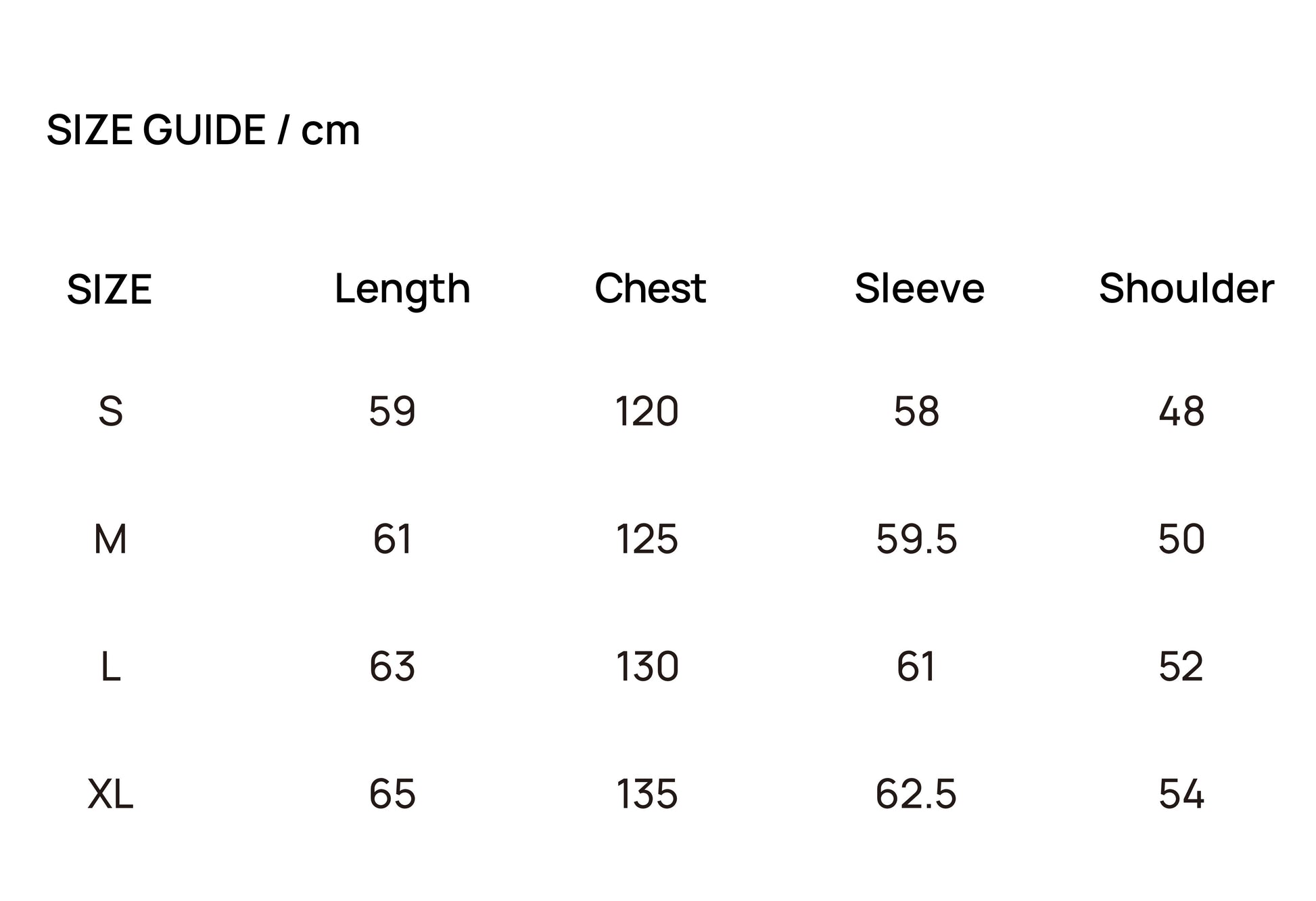Select the S size row label
Screen dimensions: 1316x901
111,411
